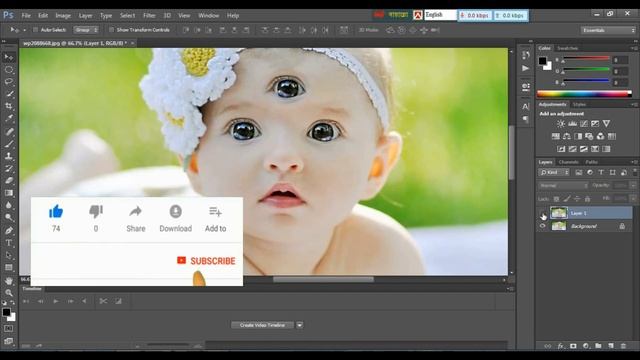Open the History panel icon
The height and width of the screenshot is (360, 640).
coord(526,55)
